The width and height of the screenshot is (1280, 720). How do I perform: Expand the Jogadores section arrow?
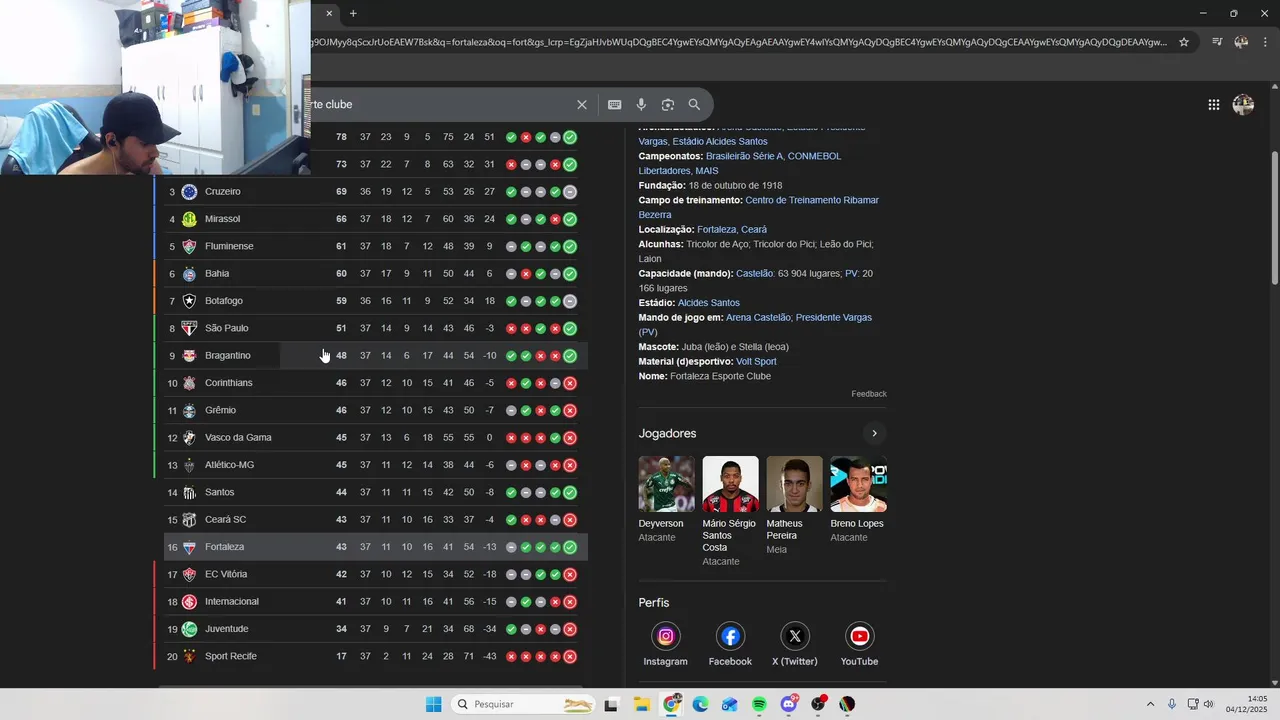[874, 433]
